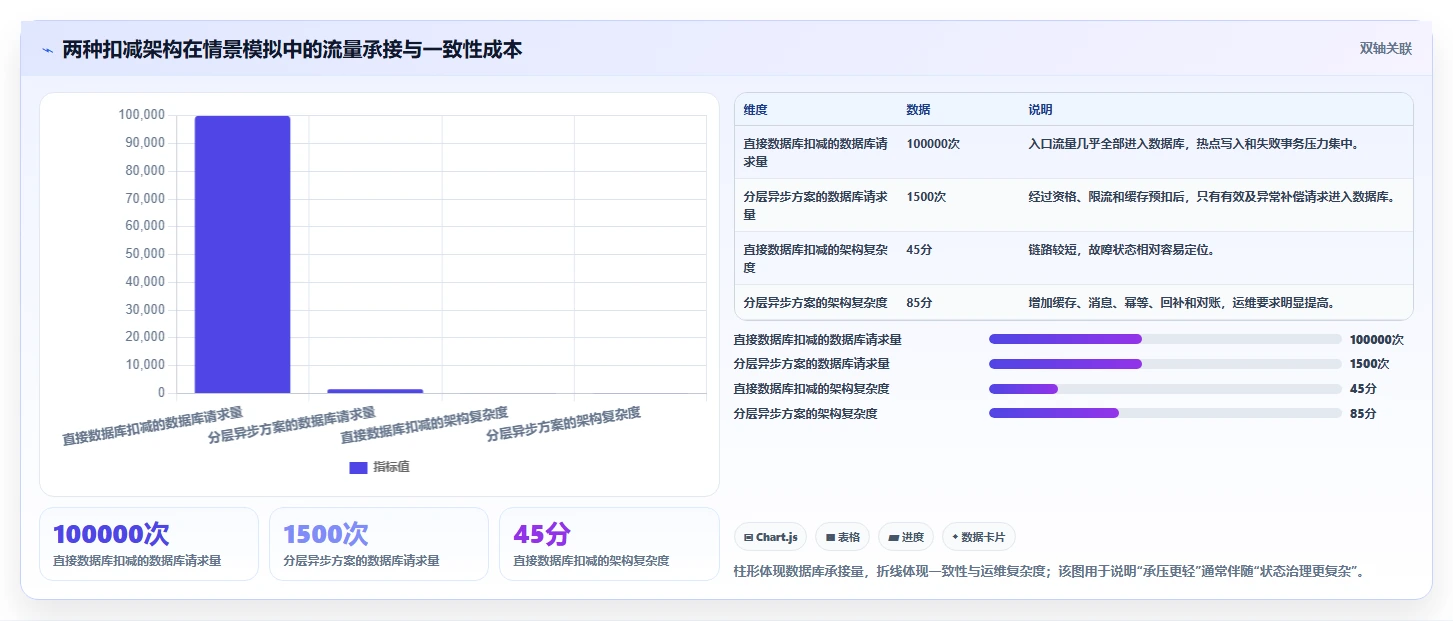Click x-axis label 直接数据库扣减的架构复杂度

(x=424, y=425)
